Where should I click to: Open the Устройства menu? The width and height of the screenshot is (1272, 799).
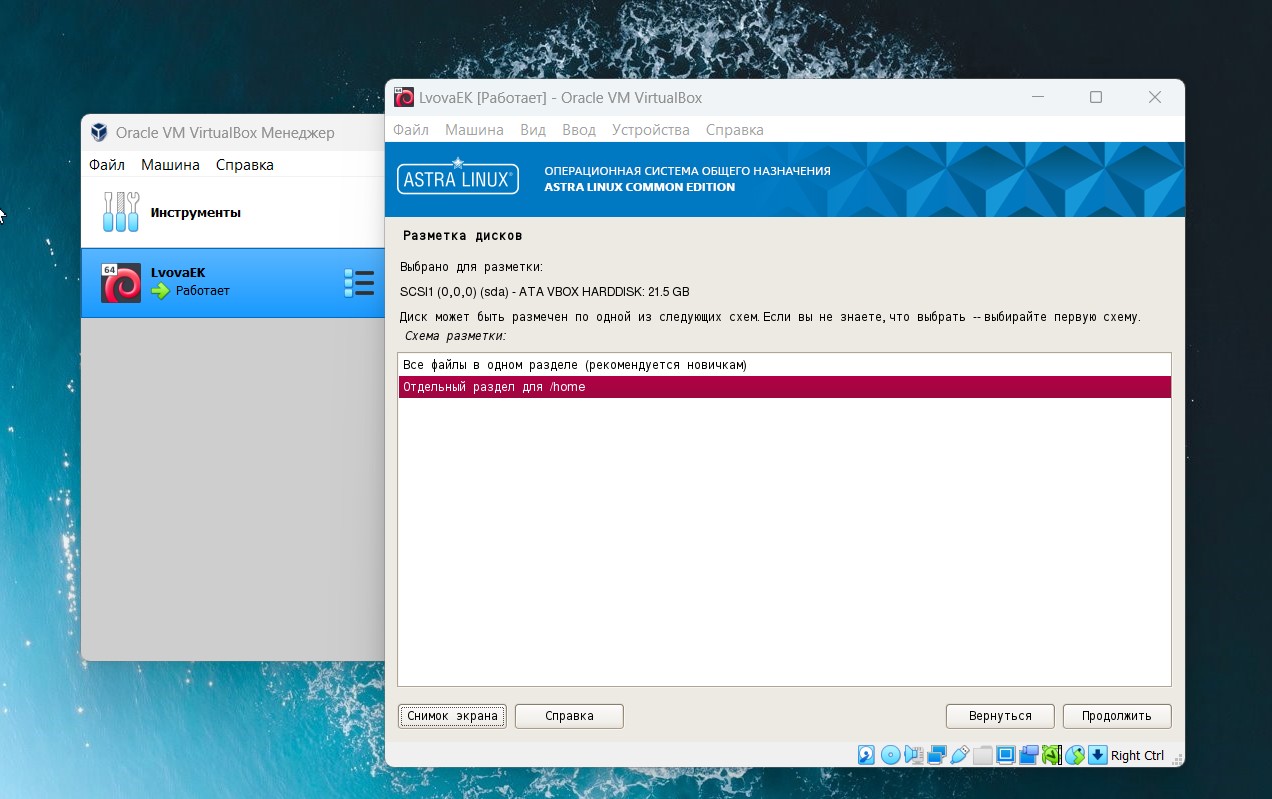[651, 130]
